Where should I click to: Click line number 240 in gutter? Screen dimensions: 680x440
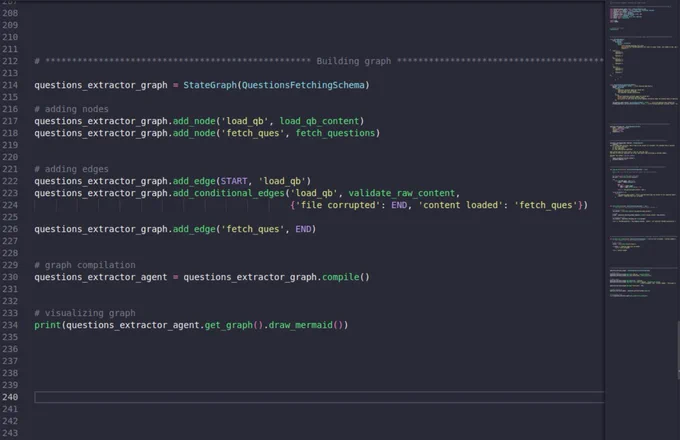coord(10,397)
